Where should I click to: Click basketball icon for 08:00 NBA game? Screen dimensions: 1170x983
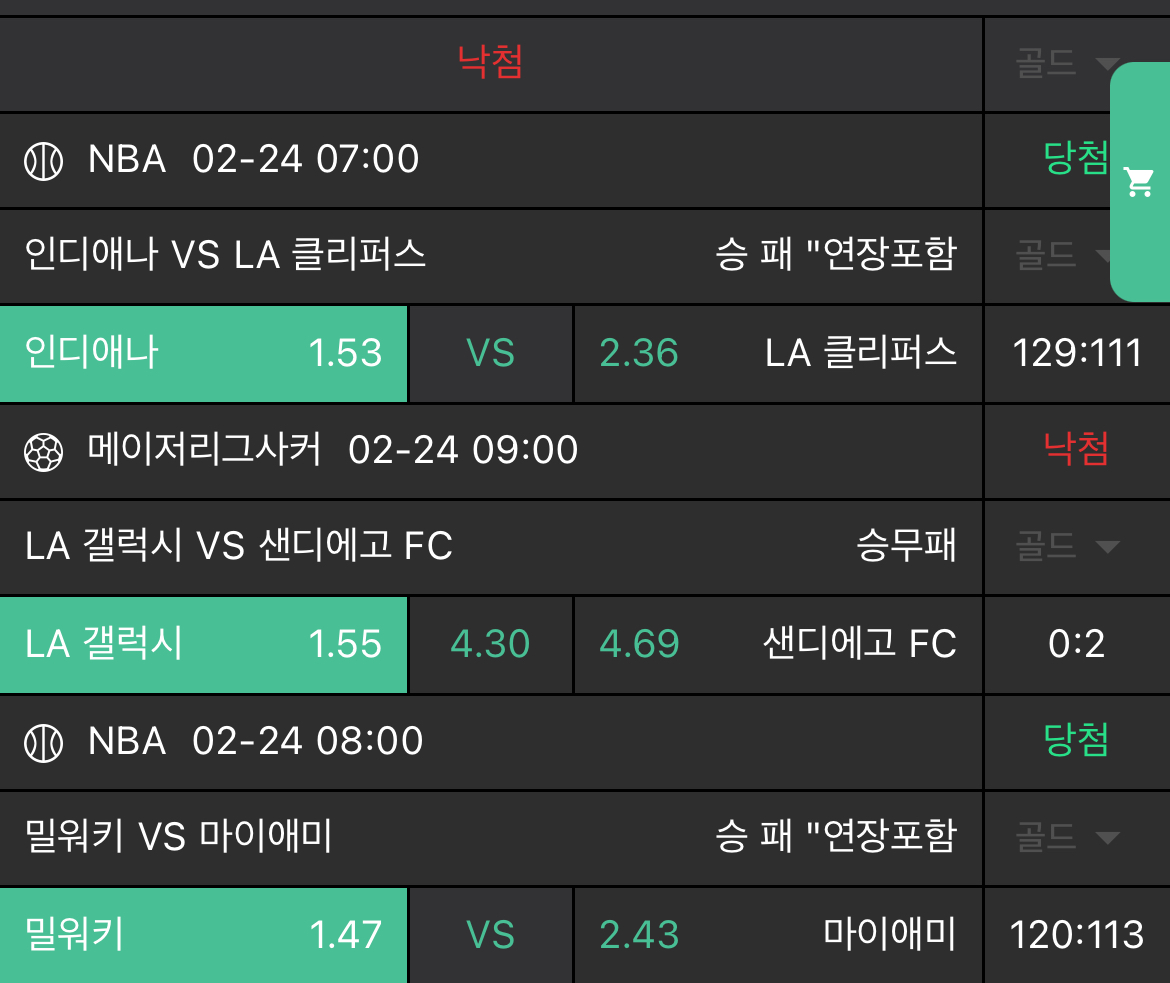pos(43,742)
